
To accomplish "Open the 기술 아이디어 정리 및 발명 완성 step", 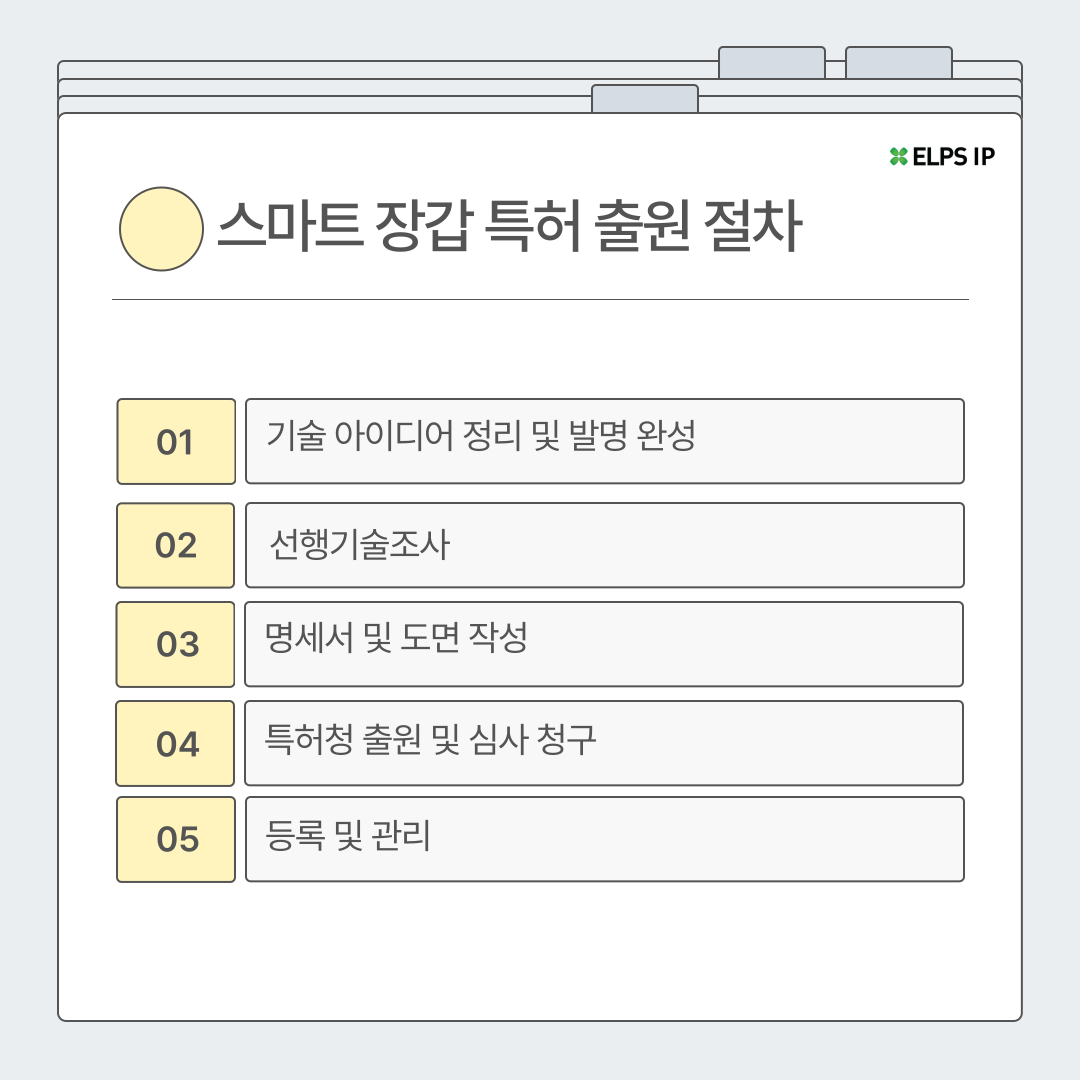I will coord(604,441).
